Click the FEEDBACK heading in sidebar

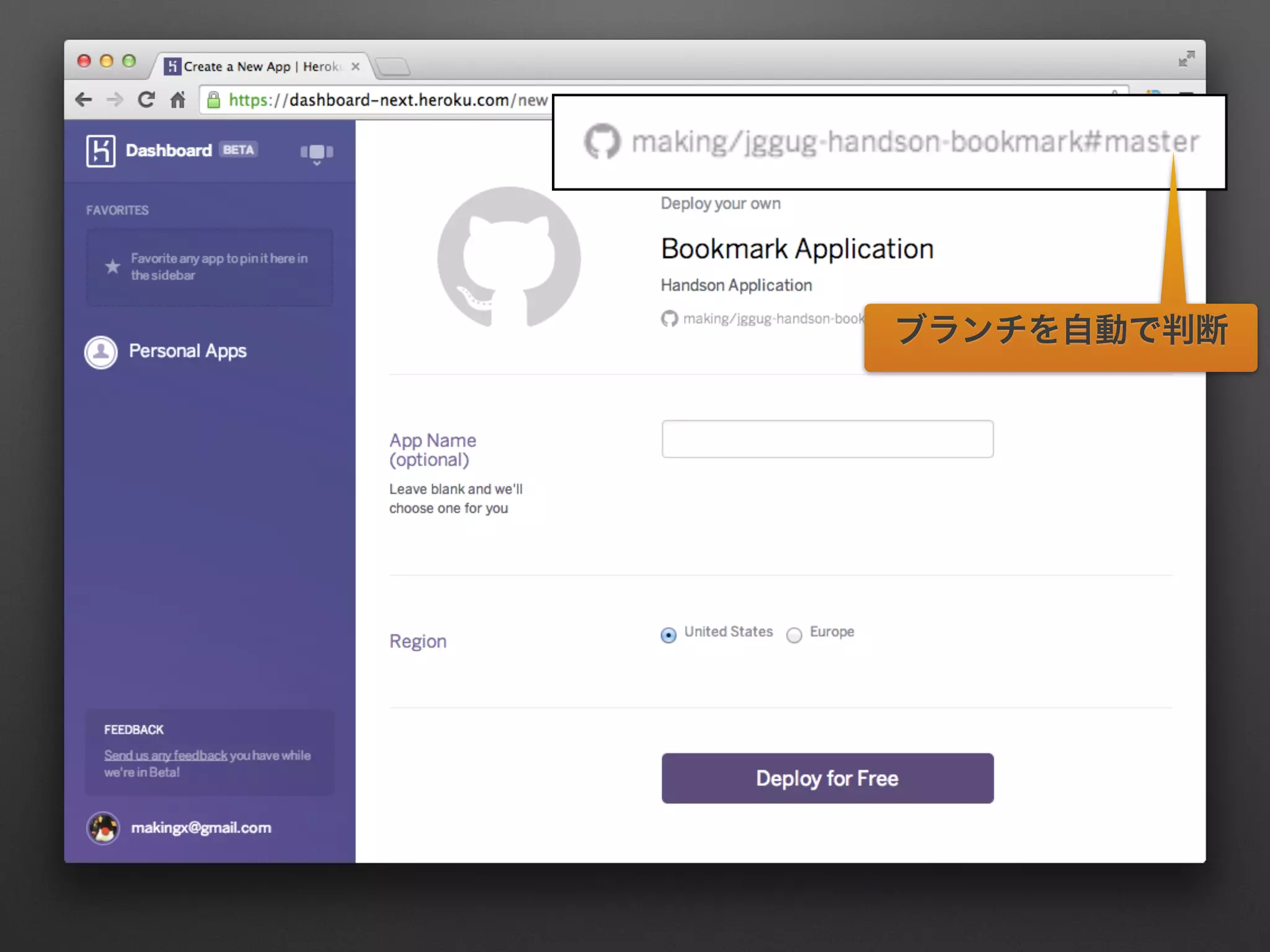coord(134,729)
